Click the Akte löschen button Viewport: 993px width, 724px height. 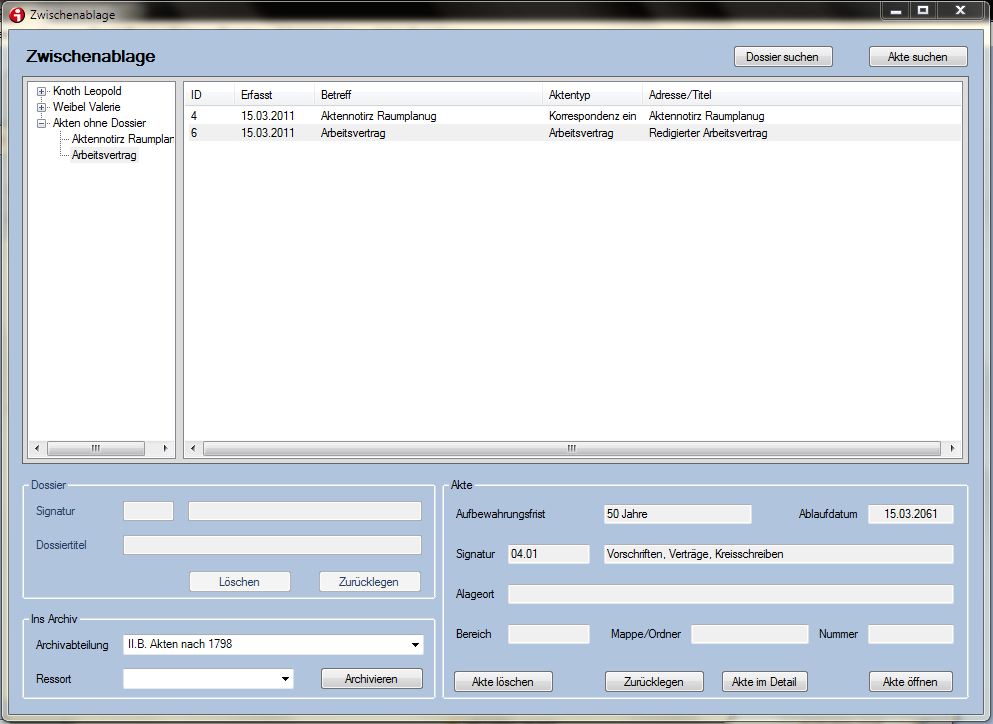(502, 682)
